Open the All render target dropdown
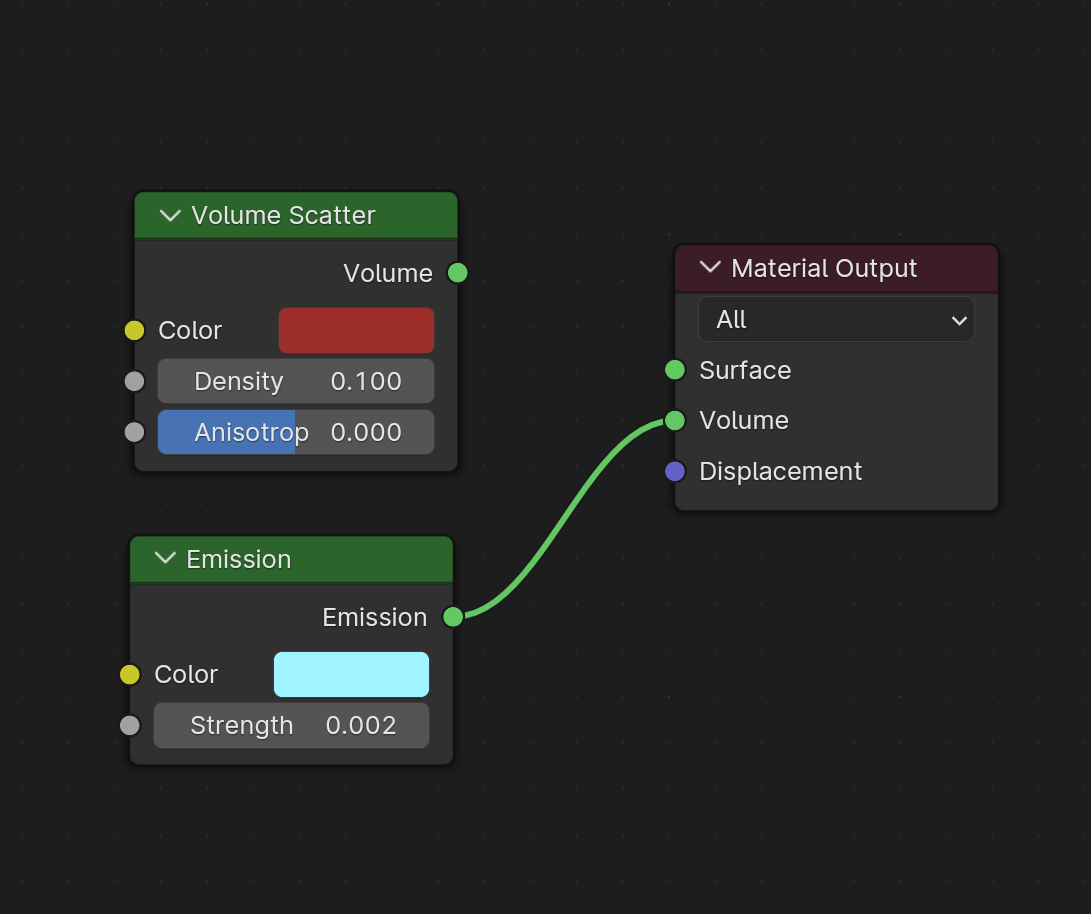 (836, 320)
